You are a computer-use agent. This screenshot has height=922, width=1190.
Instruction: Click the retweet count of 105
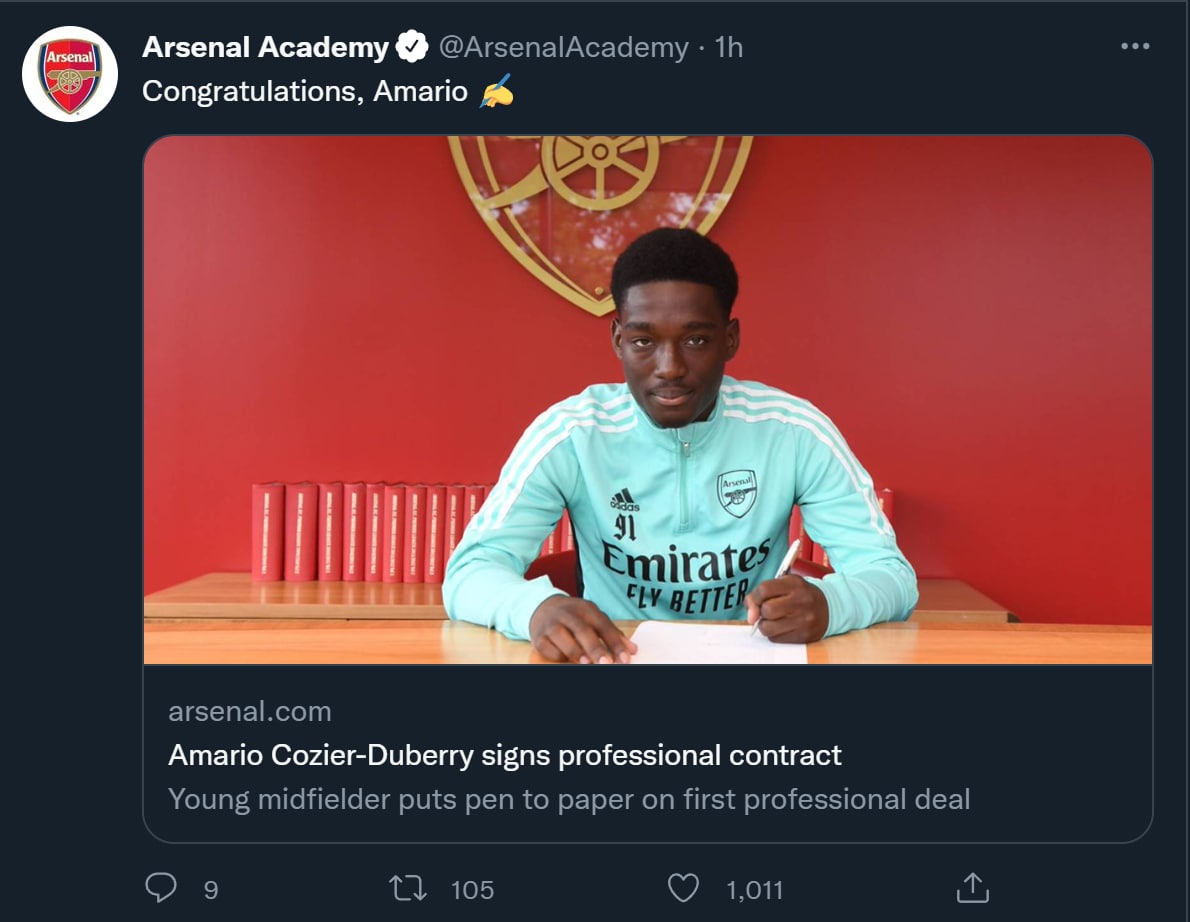coord(472,889)
